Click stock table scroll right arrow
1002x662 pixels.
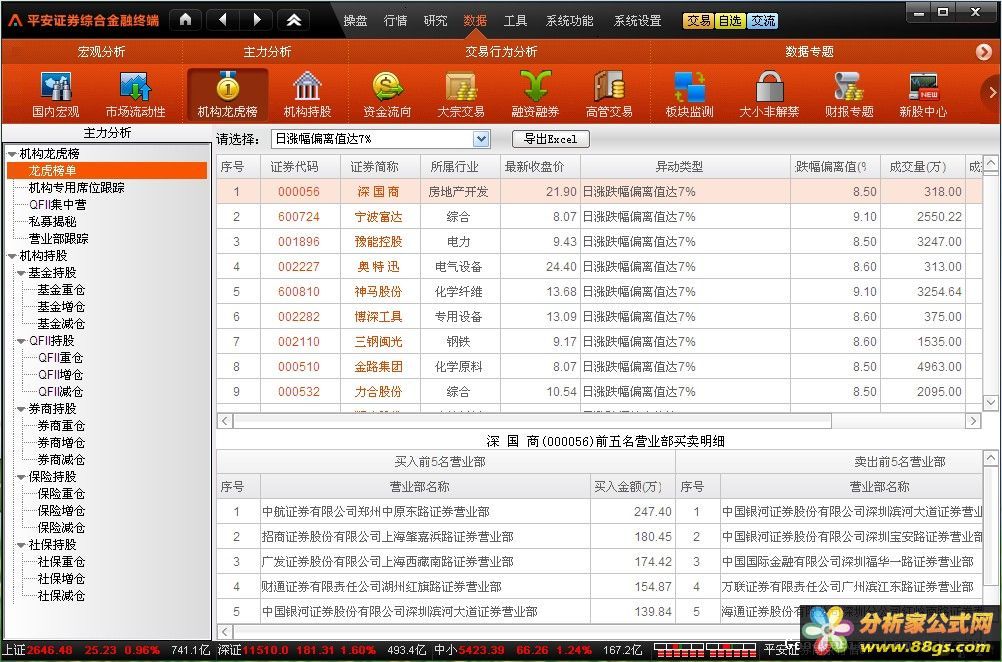click(973, 420)
